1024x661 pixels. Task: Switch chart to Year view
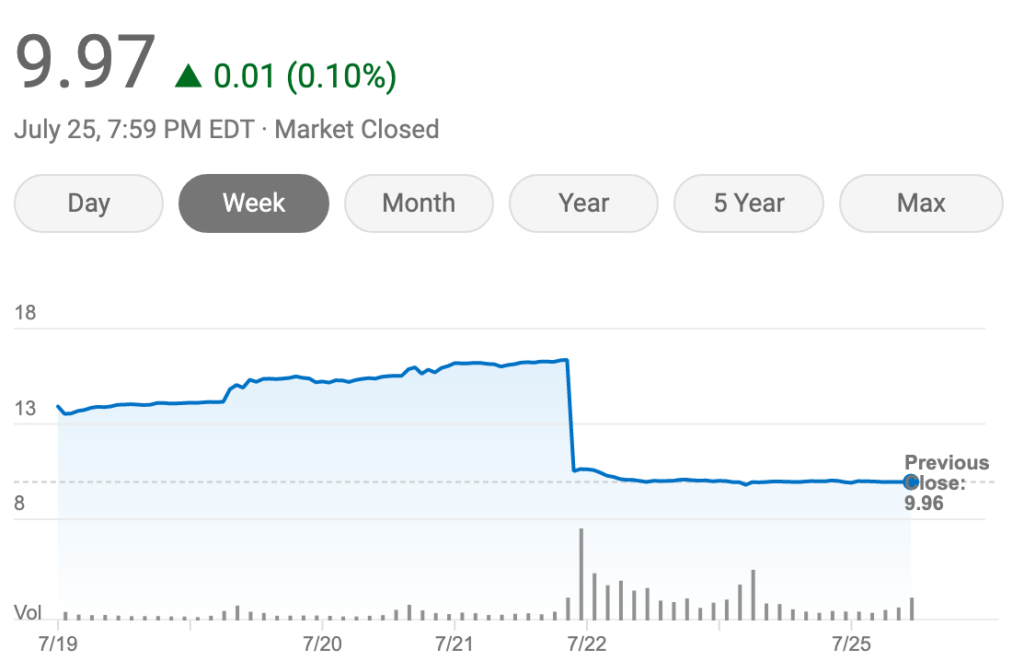point(583,203)
